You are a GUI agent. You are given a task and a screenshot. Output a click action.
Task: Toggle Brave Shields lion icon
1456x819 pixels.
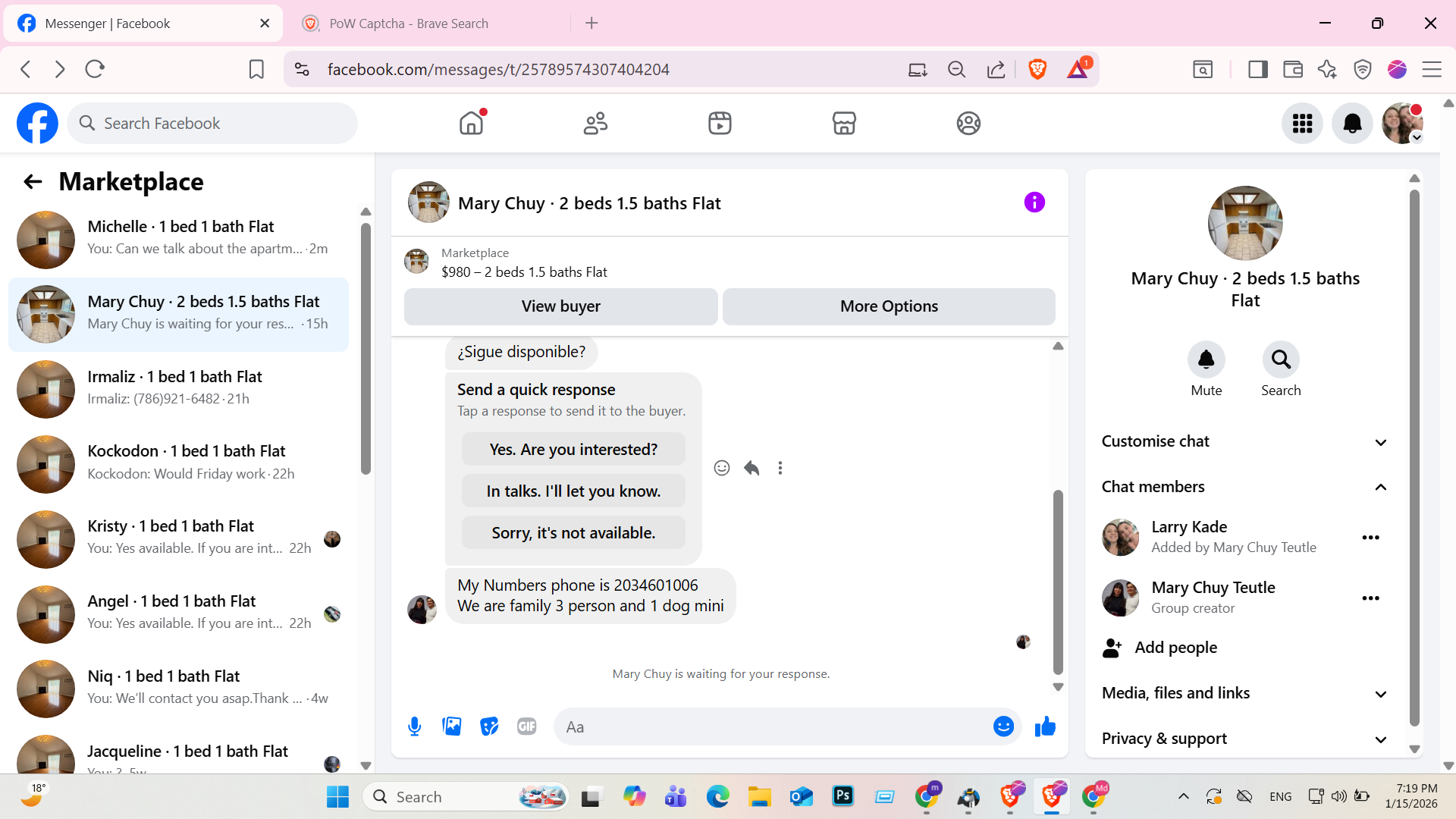tap(1037, 69)
